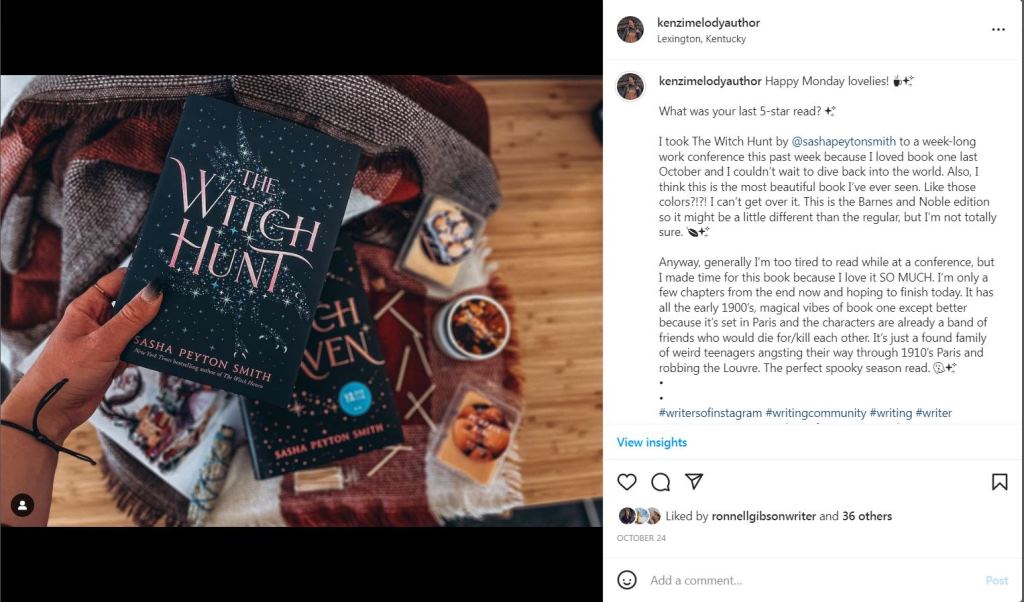Screen dimensions: 1024x602
Task: View the 36 others who liked
Action: click(867, 516)
